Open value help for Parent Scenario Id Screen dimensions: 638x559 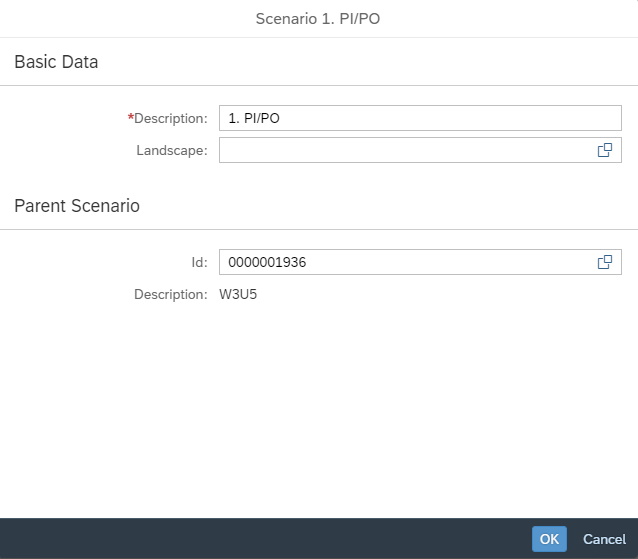tap(604, 262)
